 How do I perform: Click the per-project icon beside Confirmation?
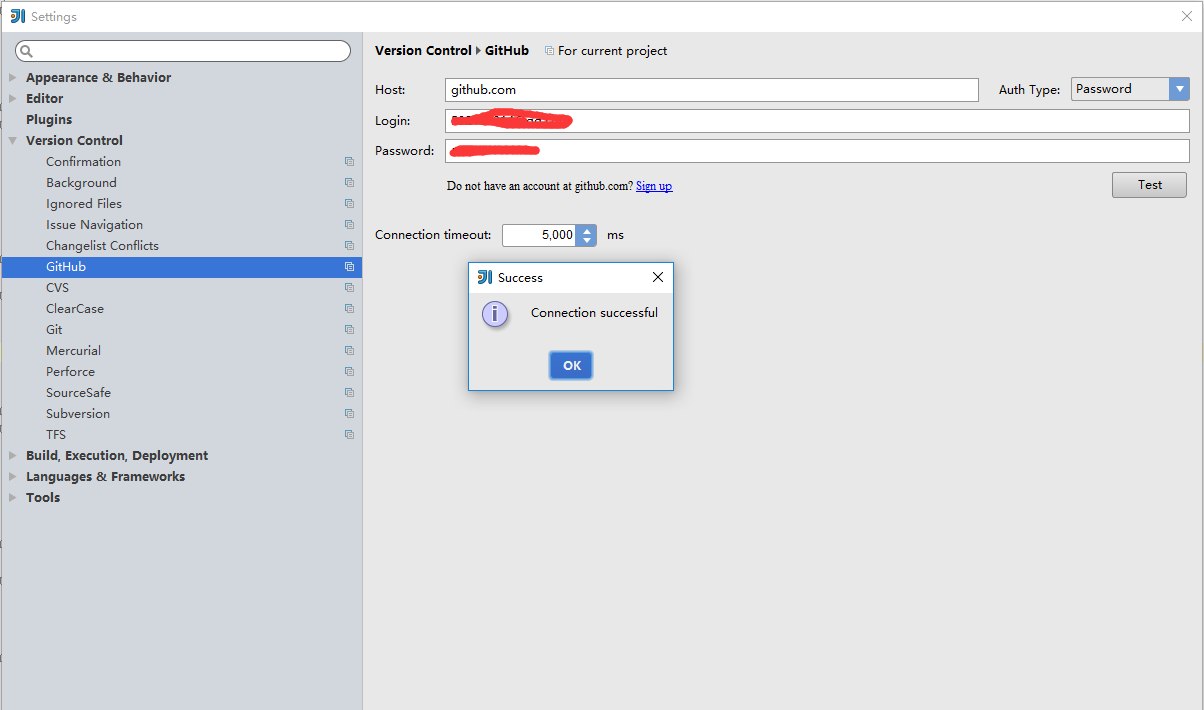(x=349, y=162)
